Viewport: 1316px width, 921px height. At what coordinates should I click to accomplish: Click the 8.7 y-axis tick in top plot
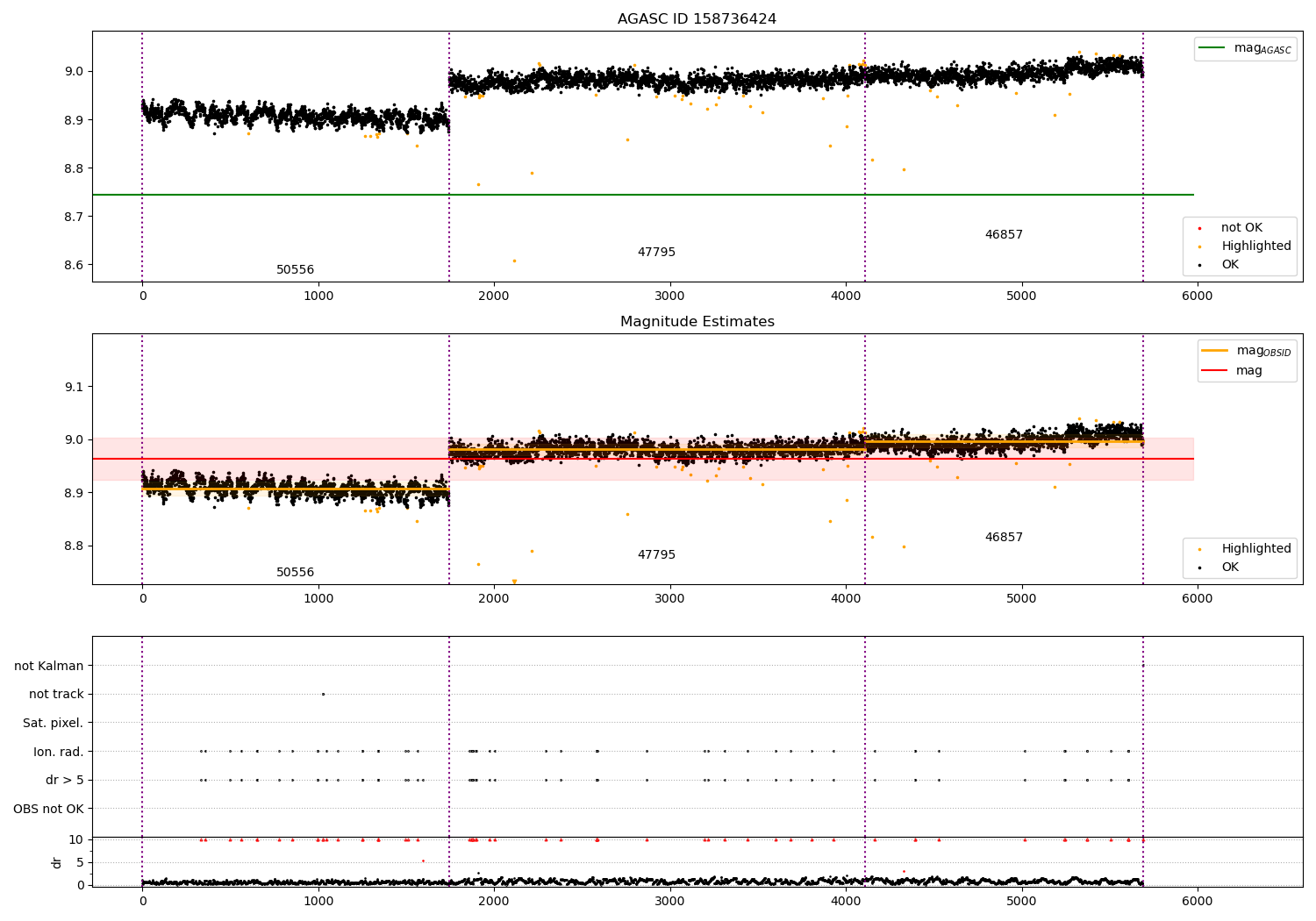[74, 217]
